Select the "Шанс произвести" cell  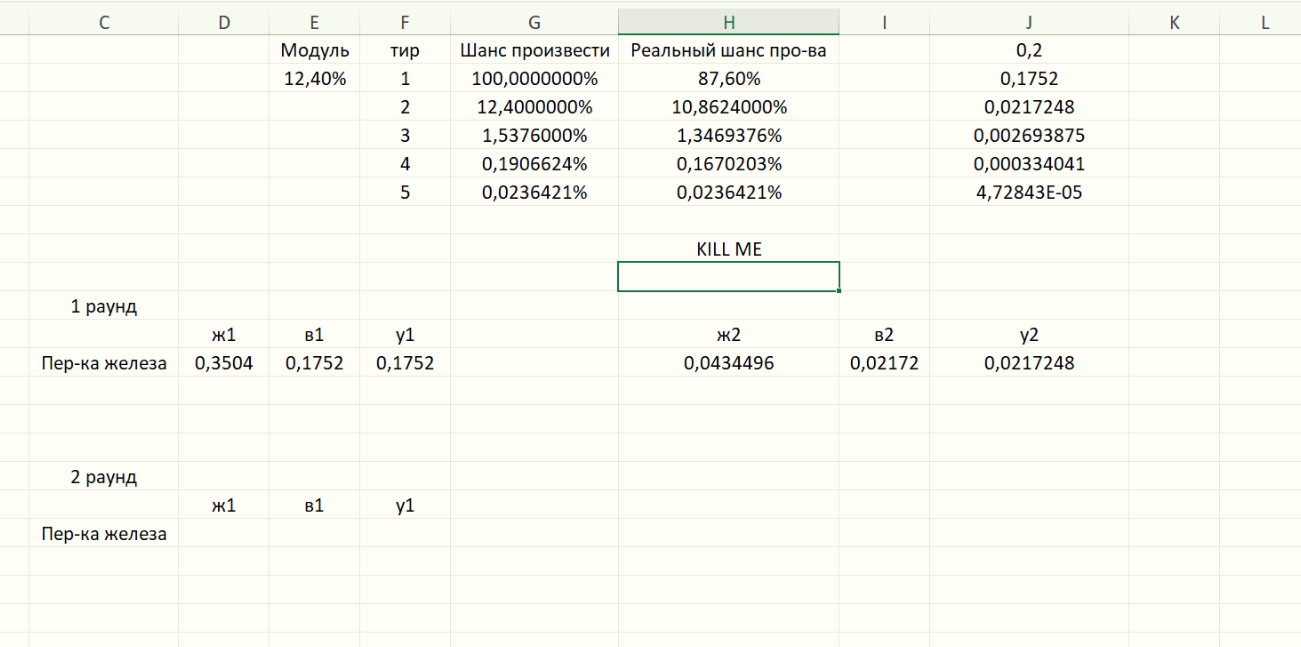click(x=534, y=50)
